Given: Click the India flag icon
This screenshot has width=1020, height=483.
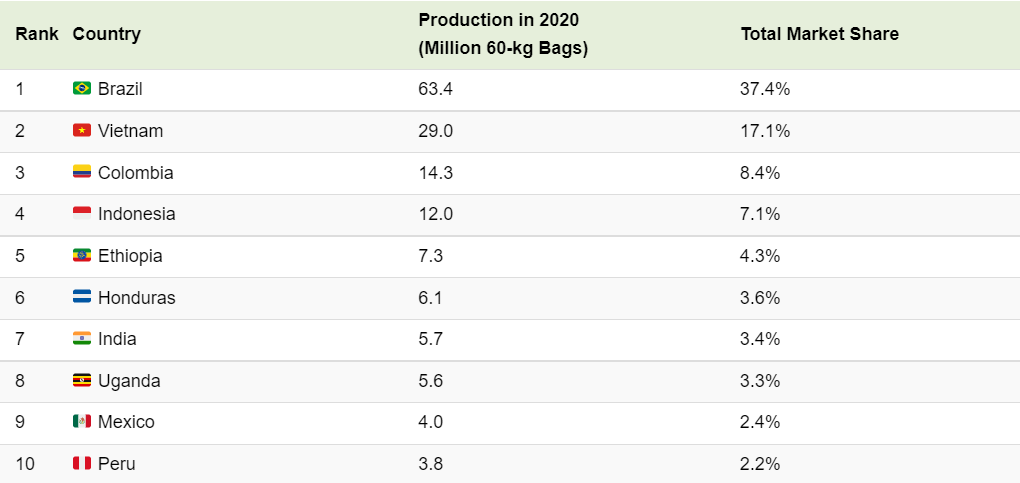Looking at the screenshot, I should point(82,339).
